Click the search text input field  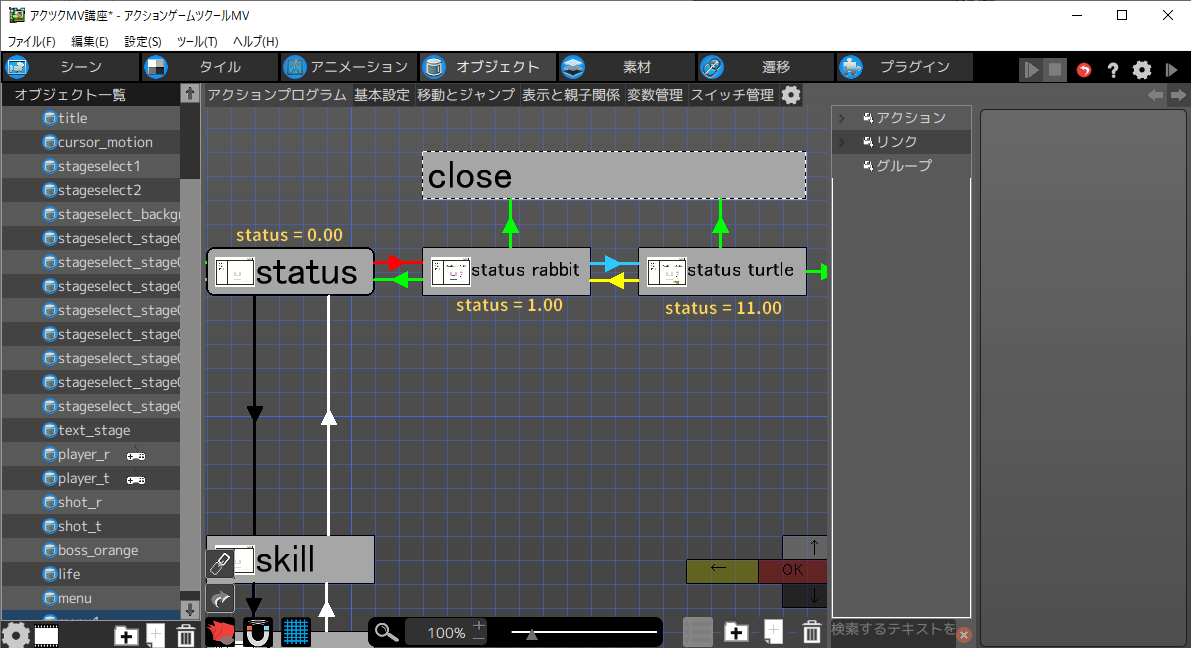[x=892, y=629]
